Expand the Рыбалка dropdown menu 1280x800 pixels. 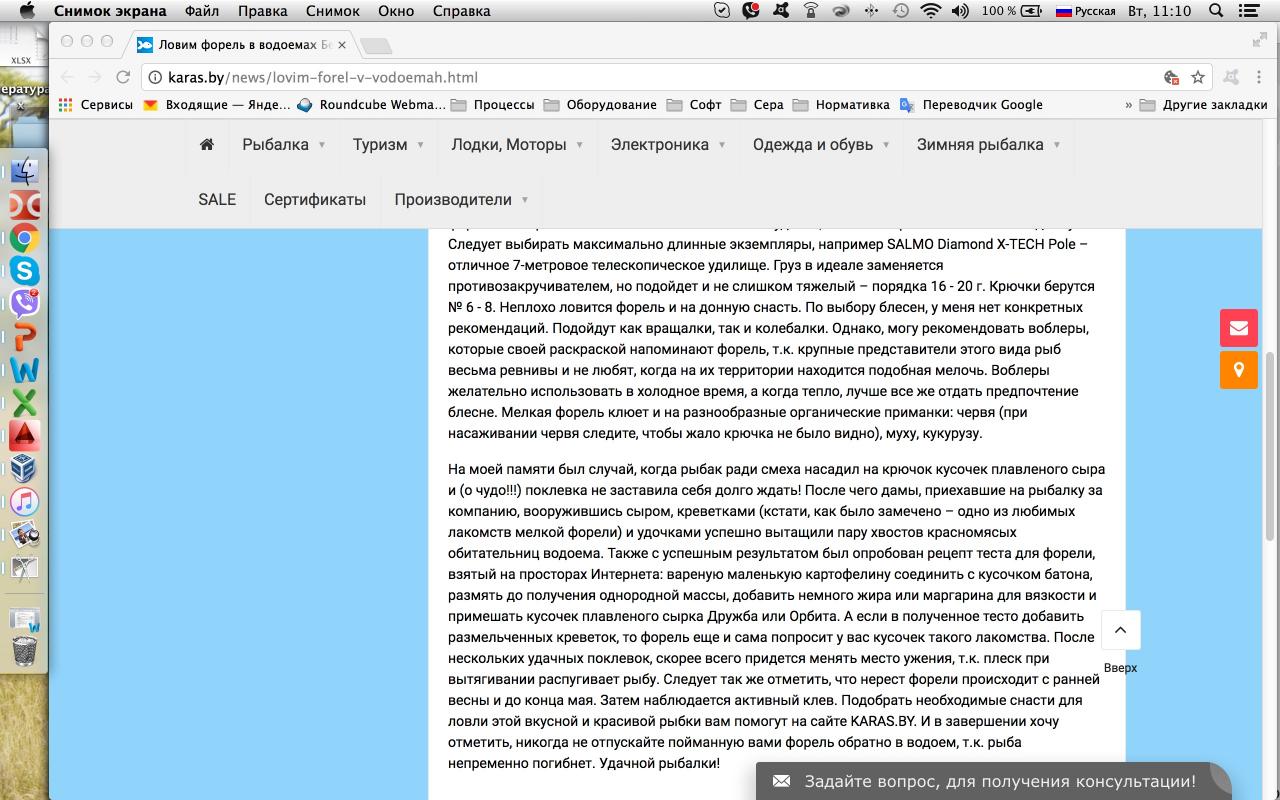point(283,144)
